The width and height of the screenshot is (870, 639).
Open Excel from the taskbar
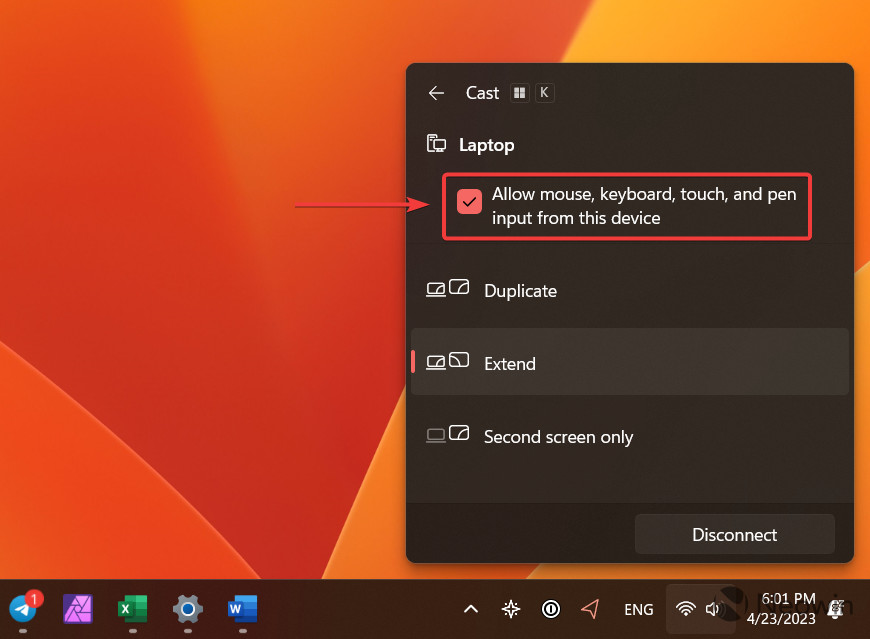click(x=133, y=608)
